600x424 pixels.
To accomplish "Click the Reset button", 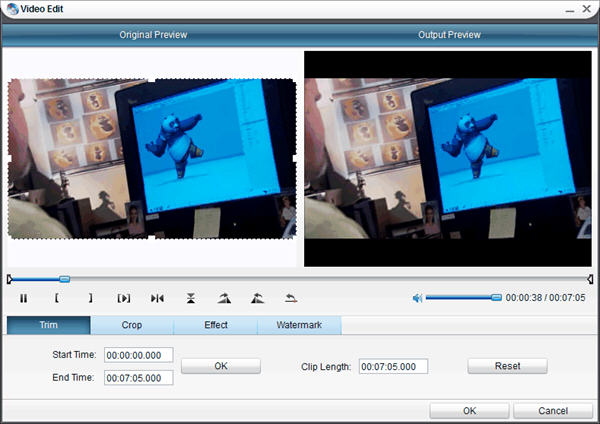I will (x=507, y=366).
